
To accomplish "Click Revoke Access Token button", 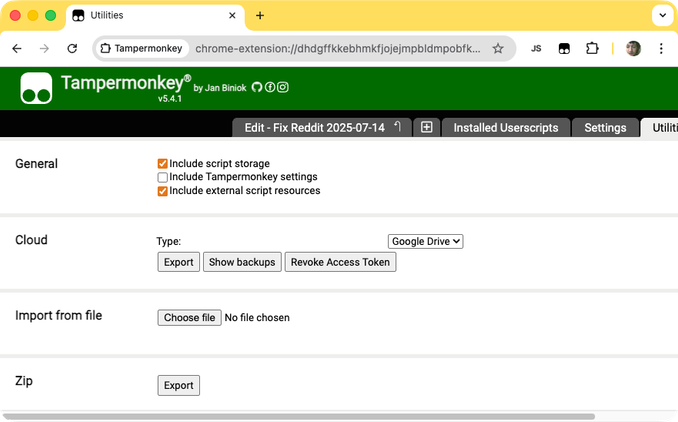I will pyautogui.click(x=340, y=262).
